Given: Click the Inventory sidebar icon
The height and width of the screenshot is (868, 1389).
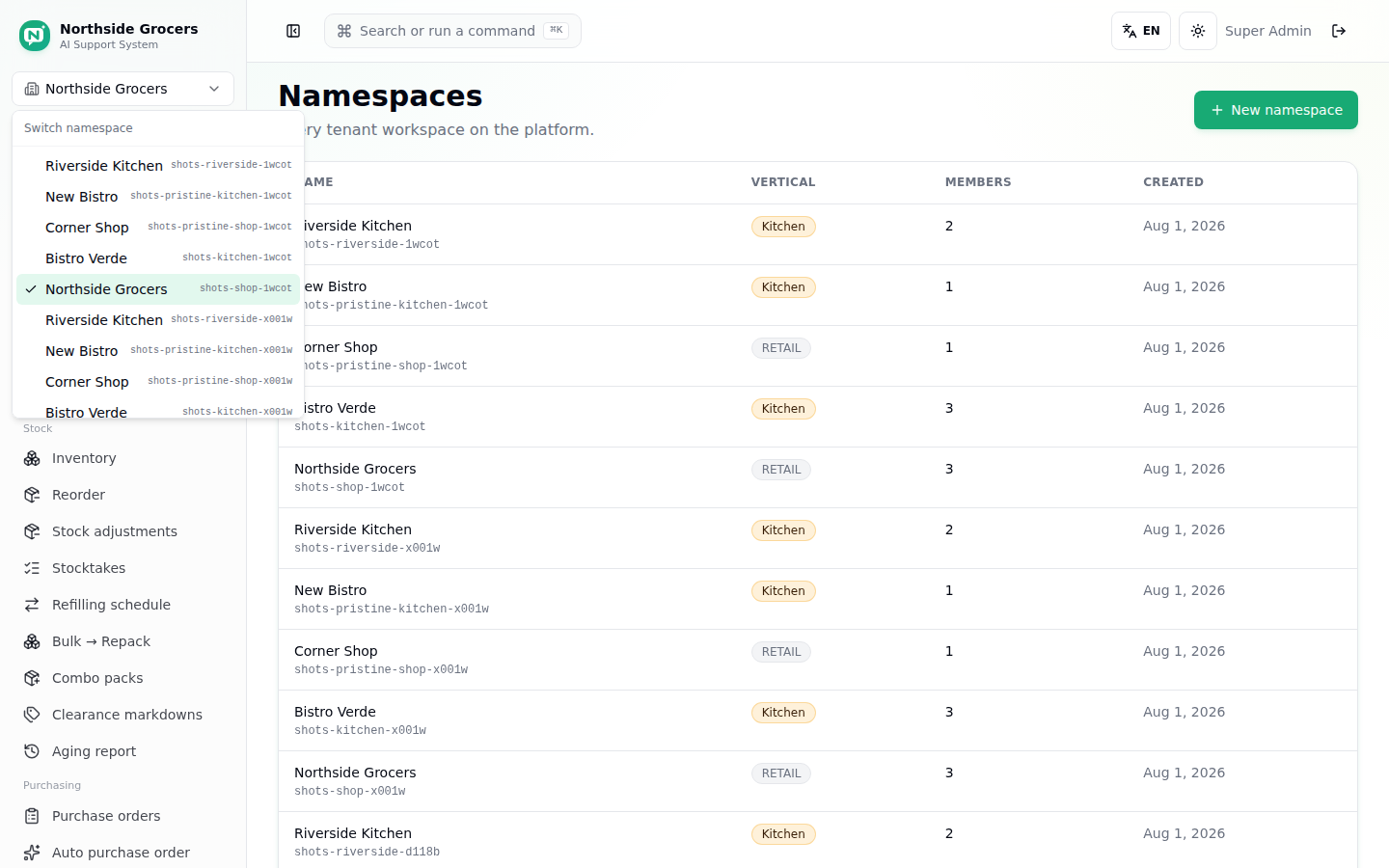Looking at the screenshot, I should point(32,458).
